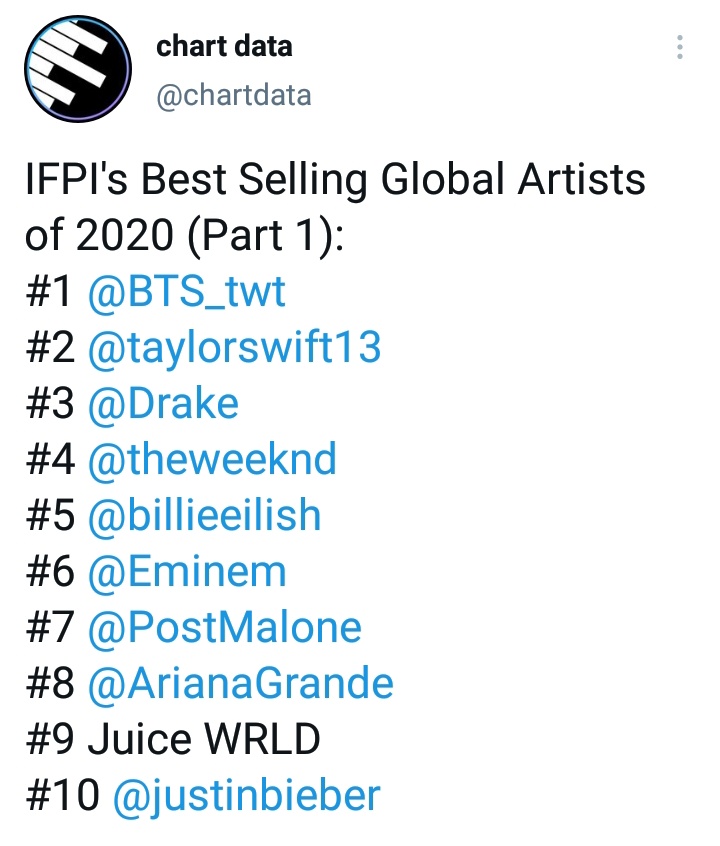Open the @Drake mention link
Viewport: 720px width, 846px height.
click(x=163, y=403)
